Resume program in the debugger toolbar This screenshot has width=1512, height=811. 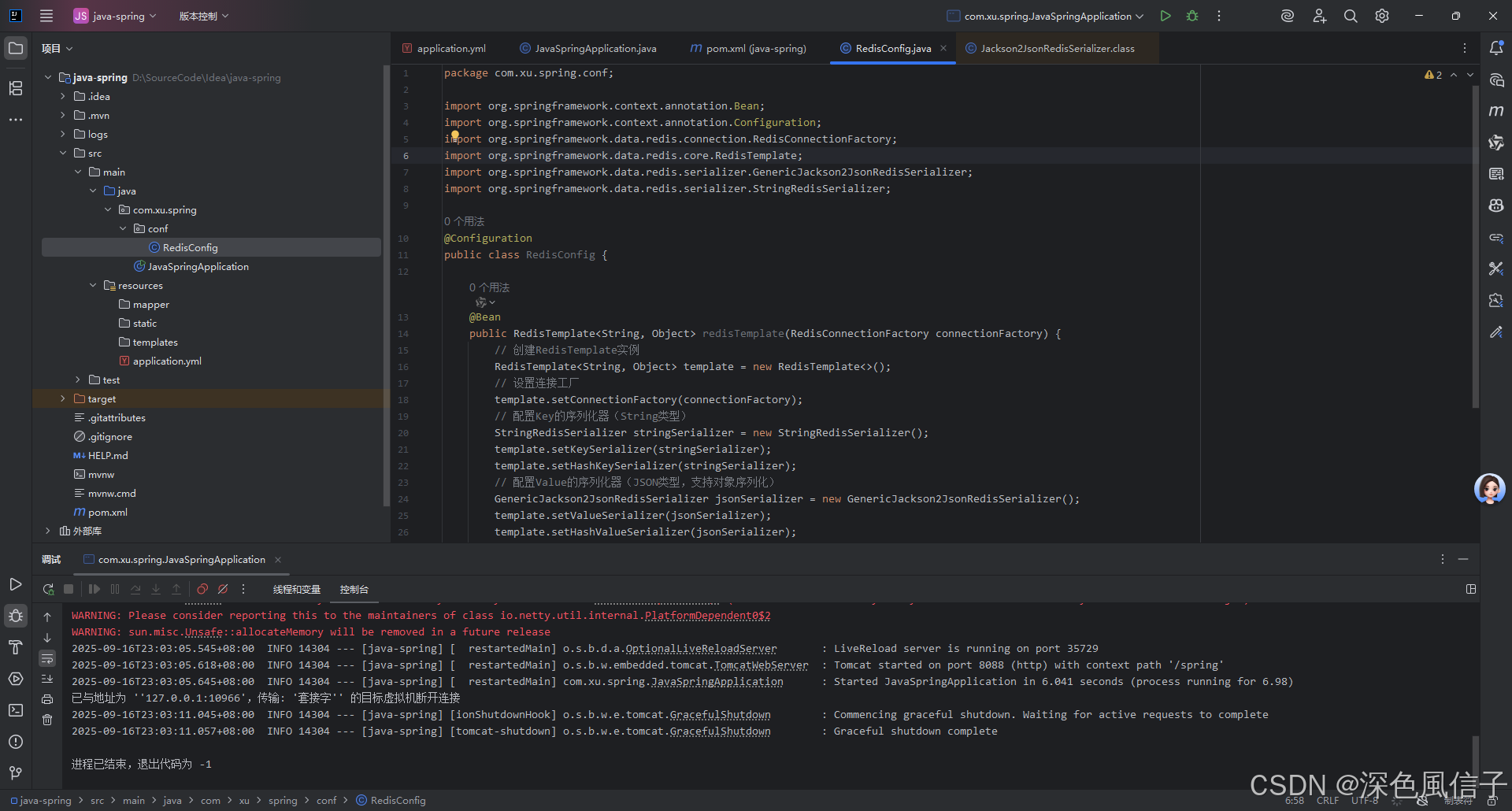click(94, 589)
